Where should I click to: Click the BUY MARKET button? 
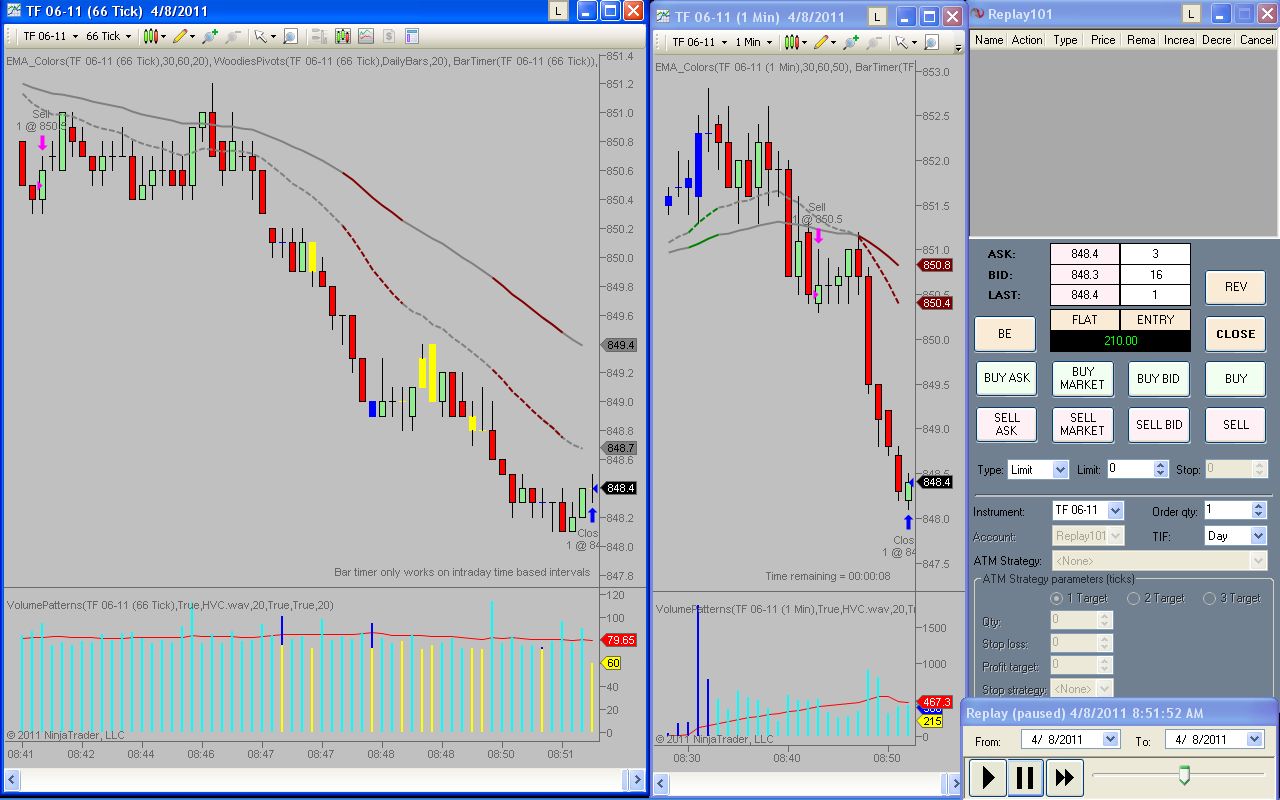coord(1083,378)
